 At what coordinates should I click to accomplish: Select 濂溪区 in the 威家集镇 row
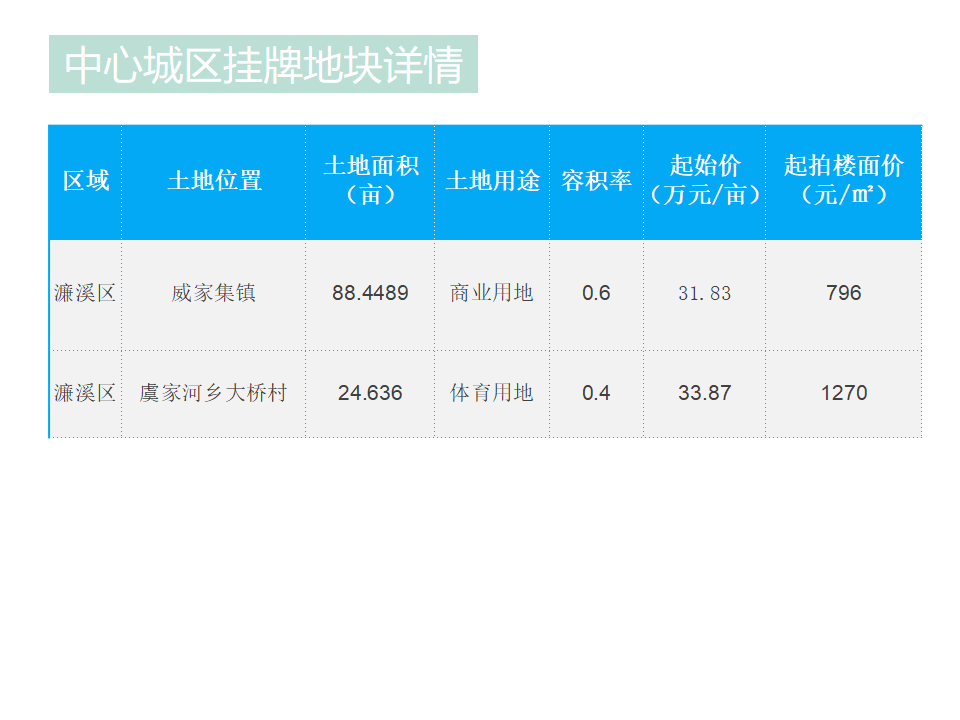pos(85,293)
